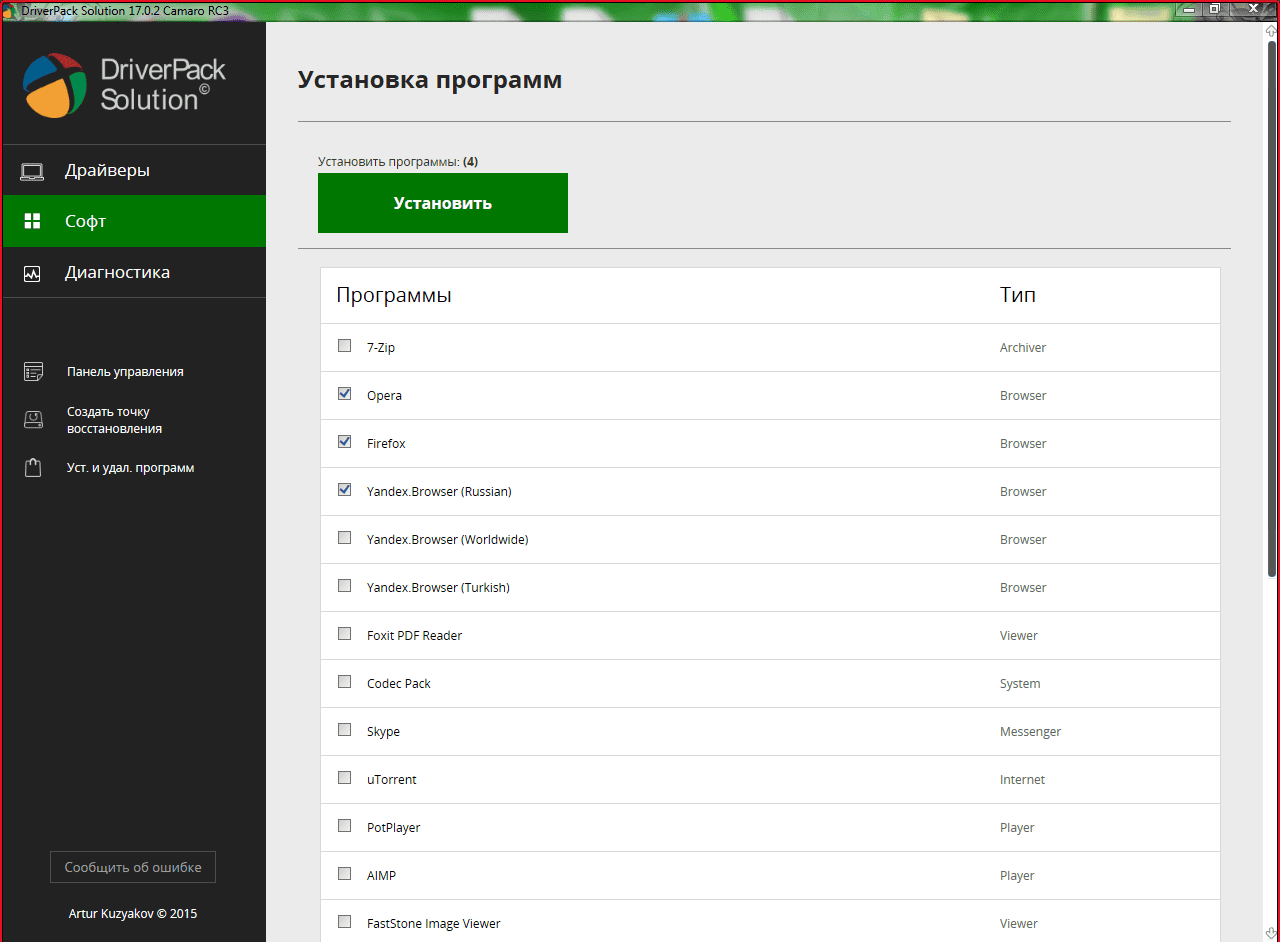Click the Установить программы: (4) label
1280x942 pixels.
pos(398,161)
